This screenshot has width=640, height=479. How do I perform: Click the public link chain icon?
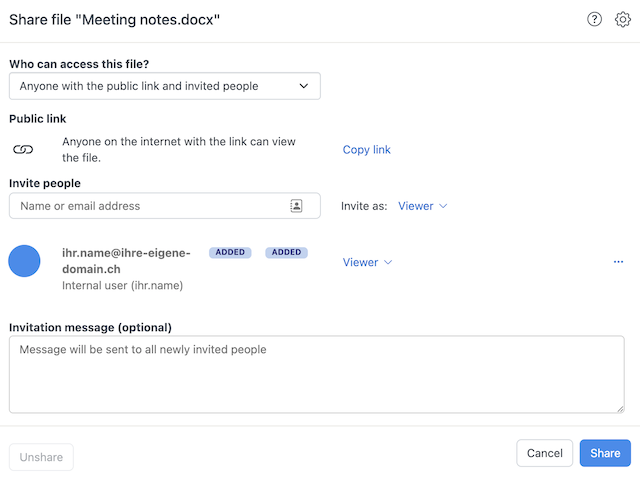coord(23,150)
